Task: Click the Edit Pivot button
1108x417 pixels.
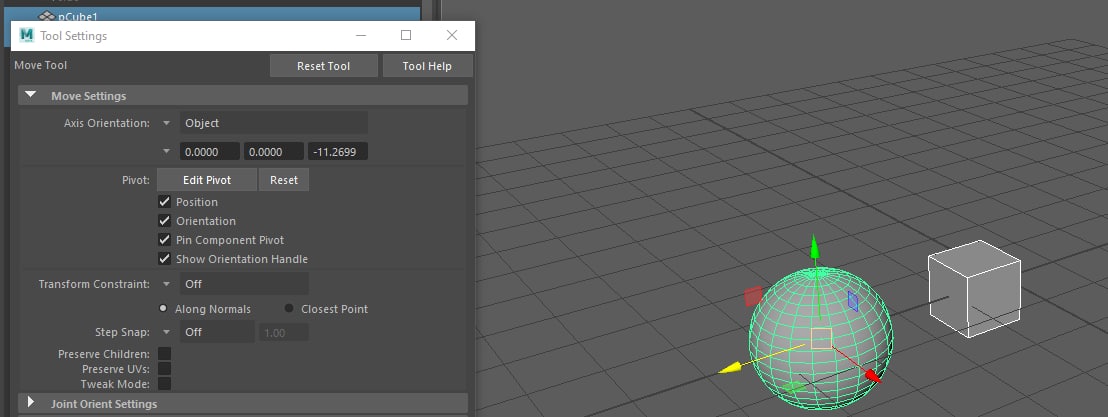Action: [207, 180]
